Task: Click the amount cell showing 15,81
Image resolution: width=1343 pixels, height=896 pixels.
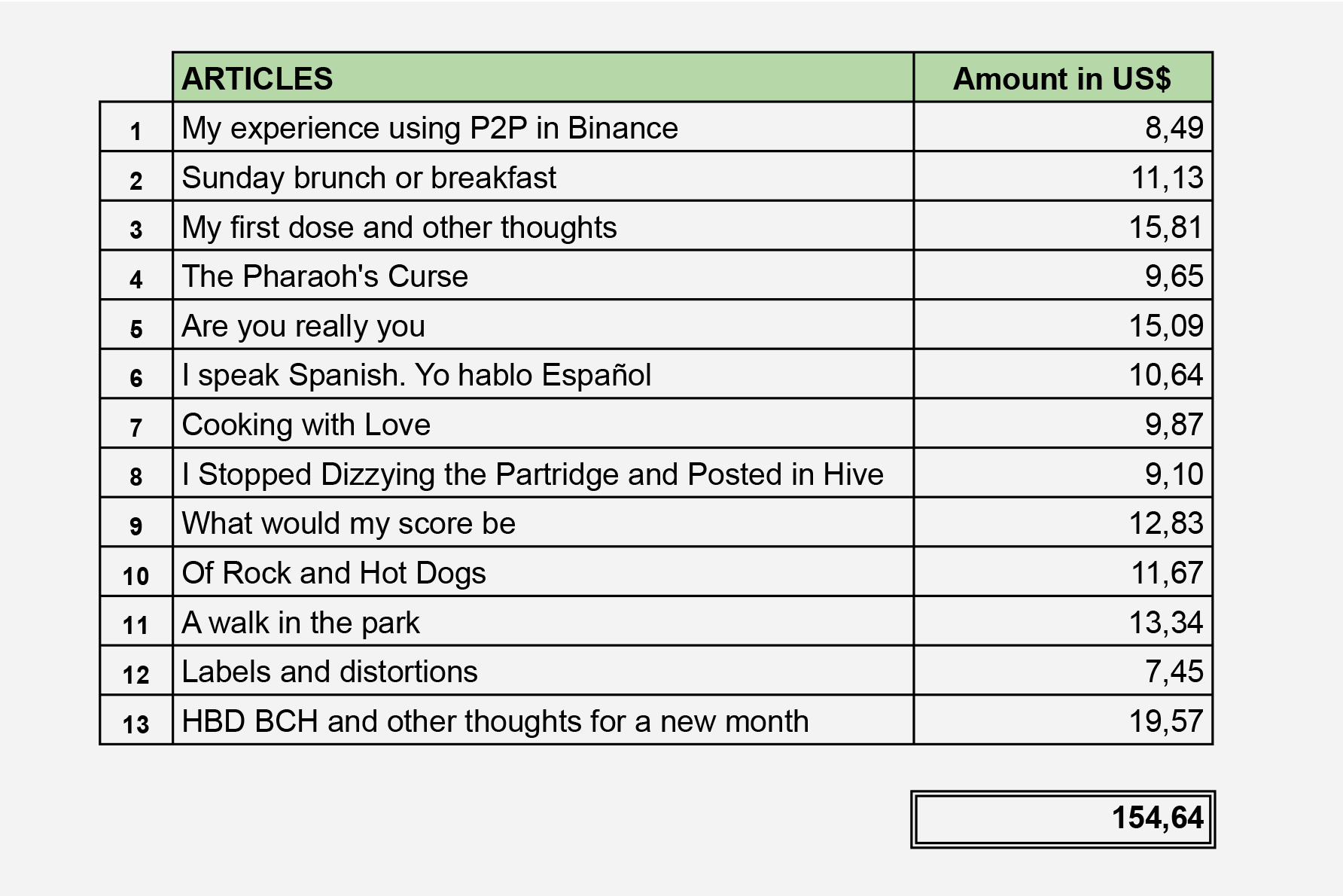Action: point(1063,226)
